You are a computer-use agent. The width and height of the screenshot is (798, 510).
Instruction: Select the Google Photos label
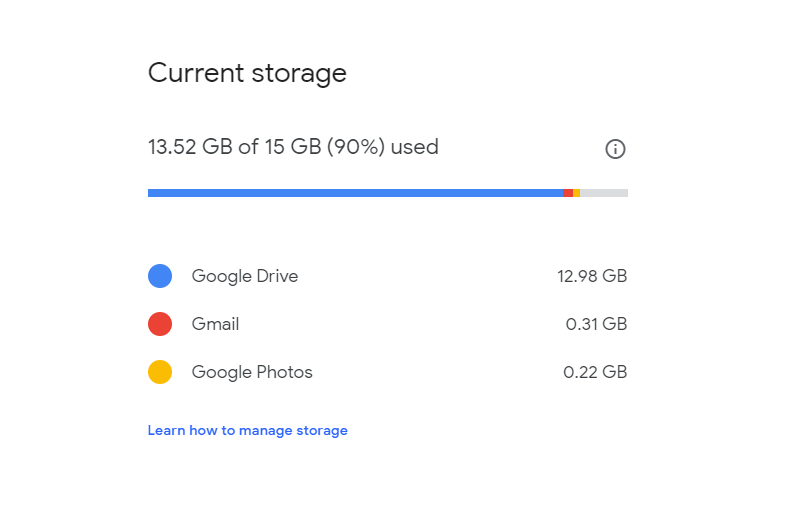tap(252, 372)
